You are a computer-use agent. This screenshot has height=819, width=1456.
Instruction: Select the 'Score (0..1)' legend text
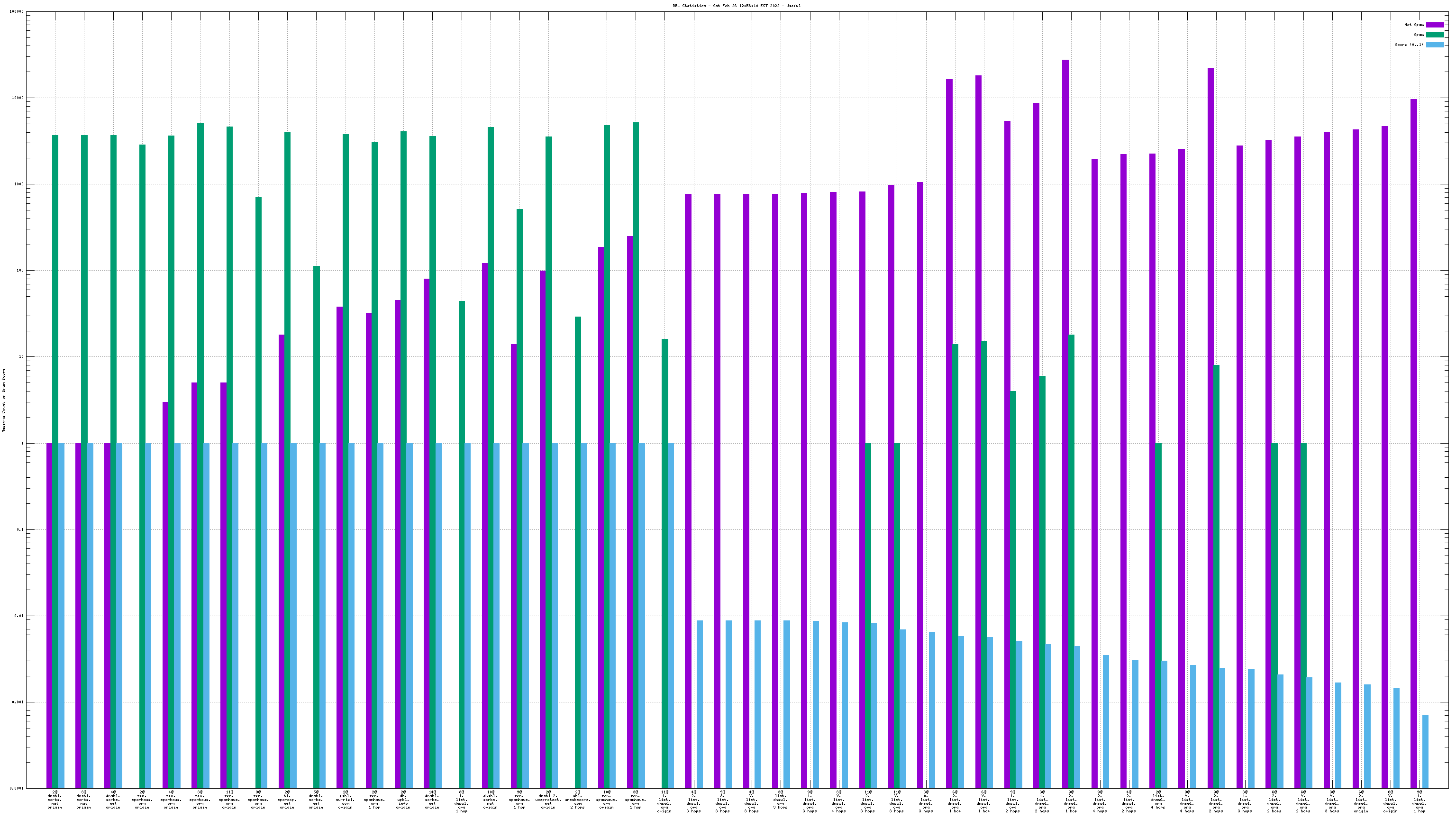[x=1409, y=45]
